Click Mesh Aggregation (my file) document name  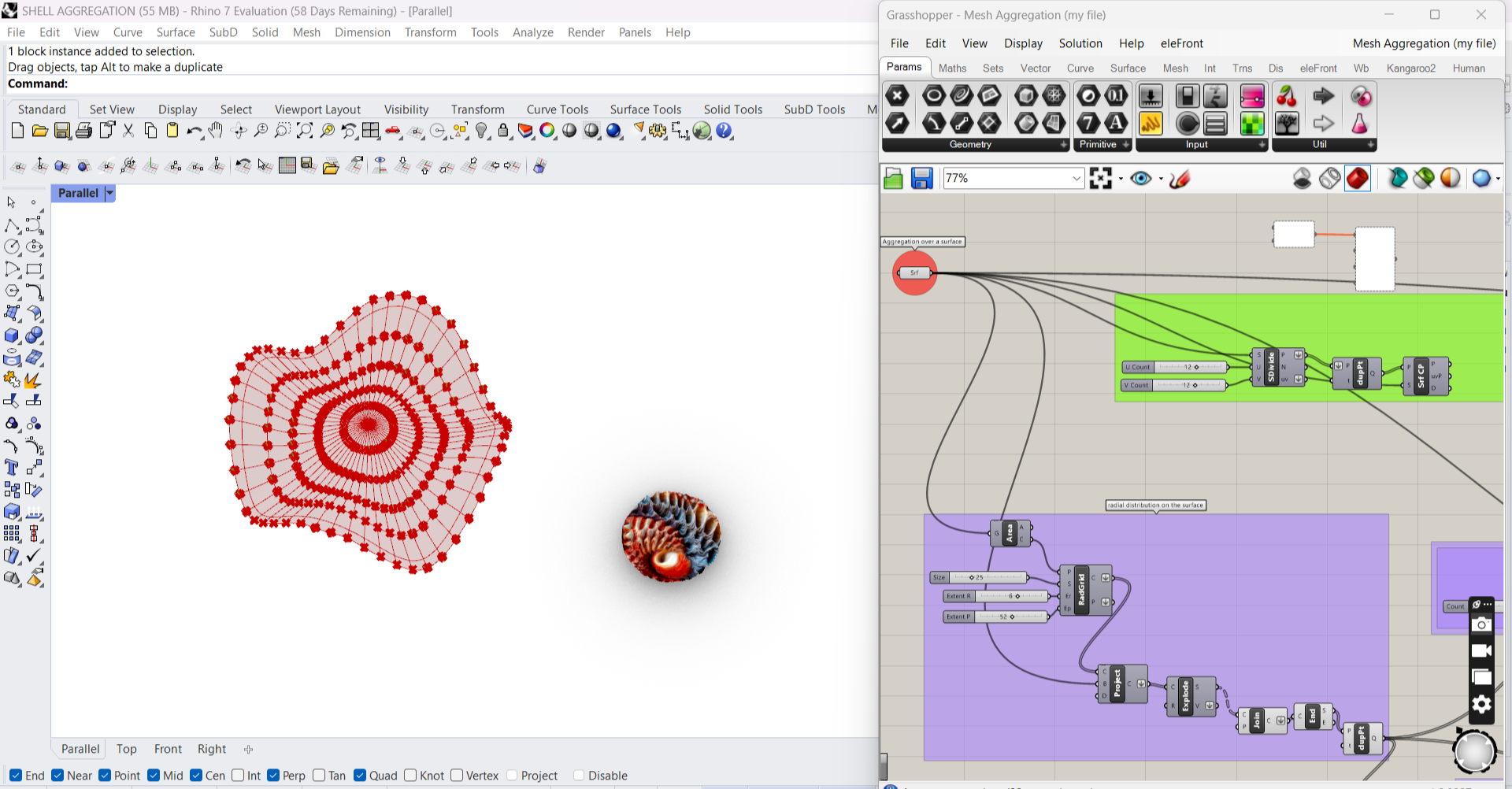[x=1424, y=43]
